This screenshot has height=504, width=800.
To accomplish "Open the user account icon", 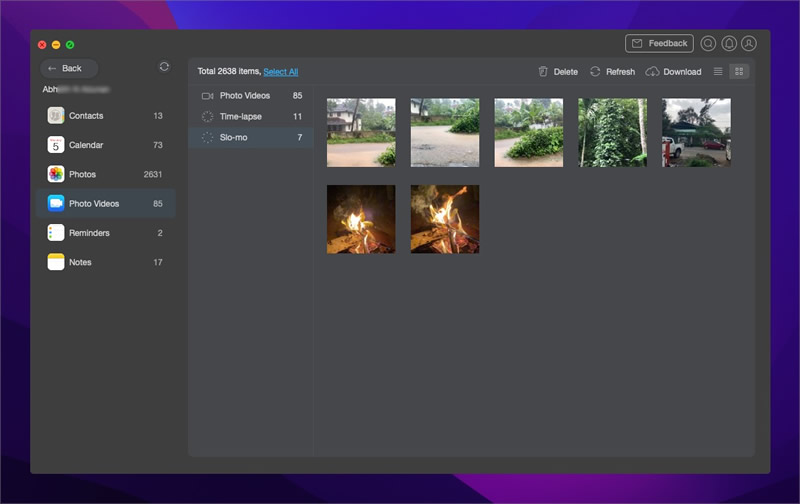I will click(748, 43).
